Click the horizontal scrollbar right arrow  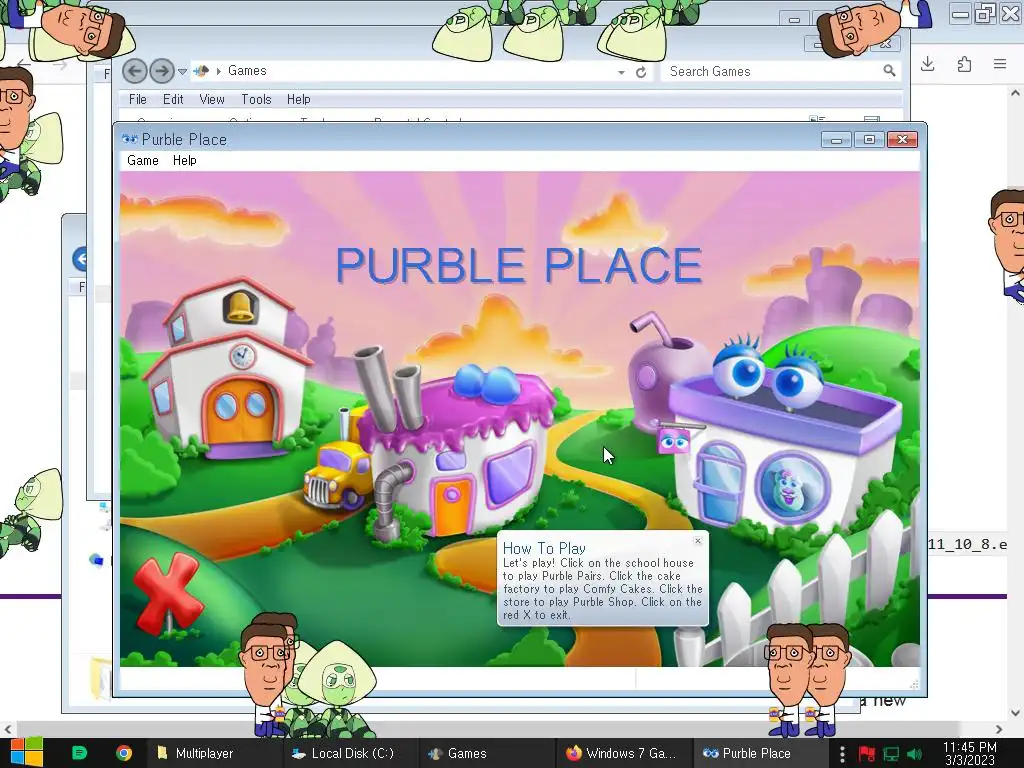(999, 729)
